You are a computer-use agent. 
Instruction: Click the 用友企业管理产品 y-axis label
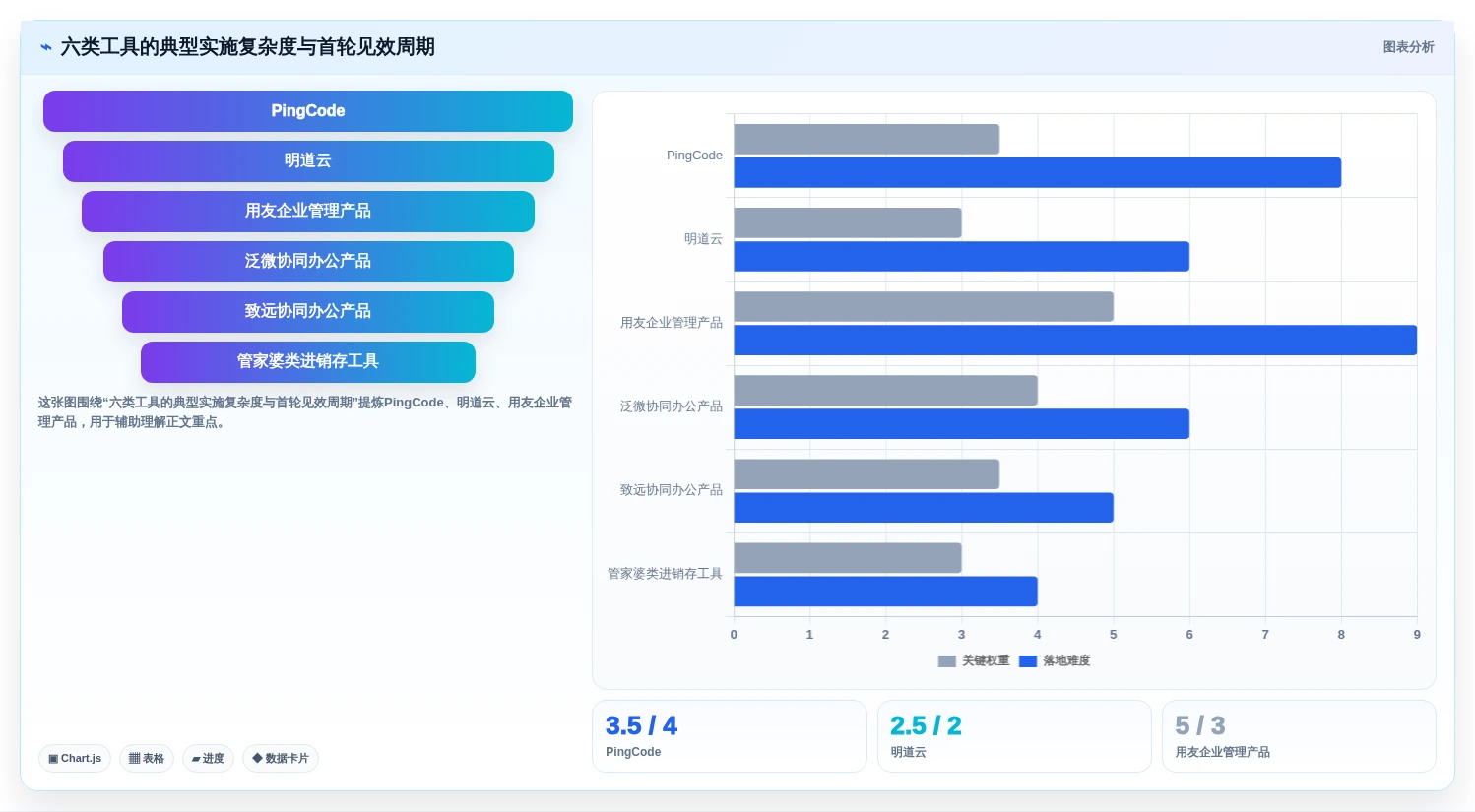click(x=672, y=323)
